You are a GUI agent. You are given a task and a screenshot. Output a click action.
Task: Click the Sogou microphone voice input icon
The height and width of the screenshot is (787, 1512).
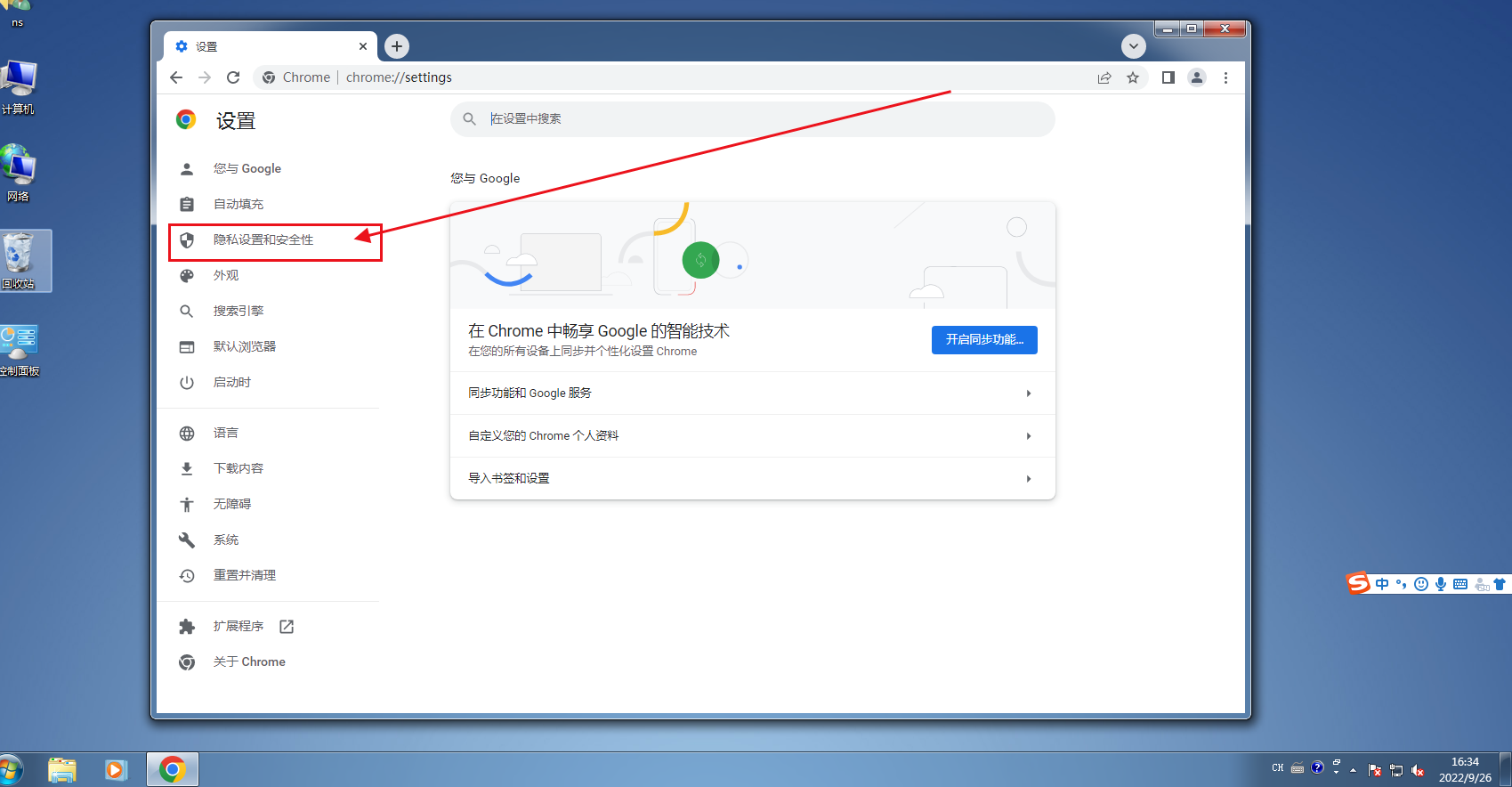[1441, 584]
